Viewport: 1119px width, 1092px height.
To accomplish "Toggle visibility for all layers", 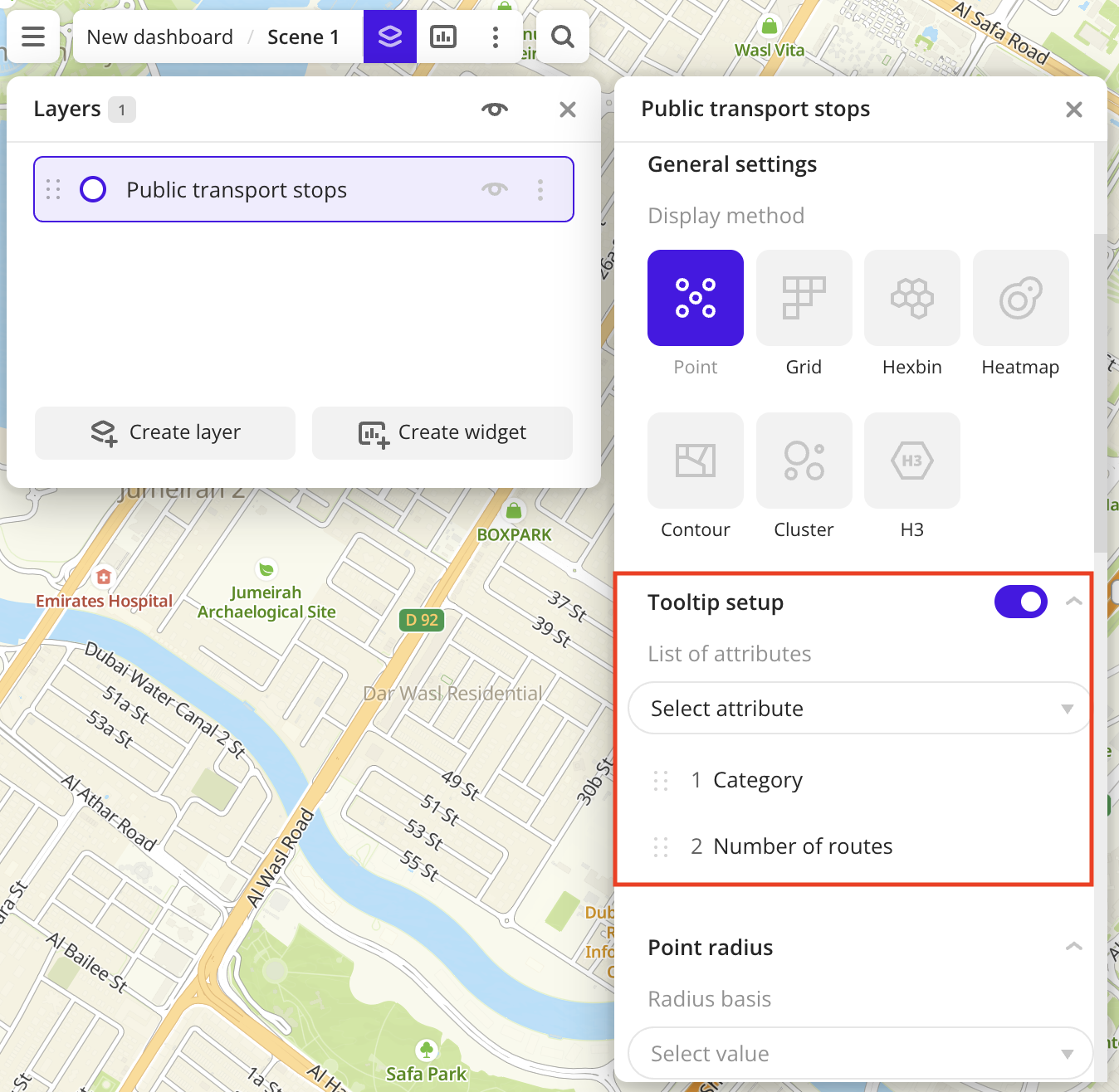I will (494, 109).
